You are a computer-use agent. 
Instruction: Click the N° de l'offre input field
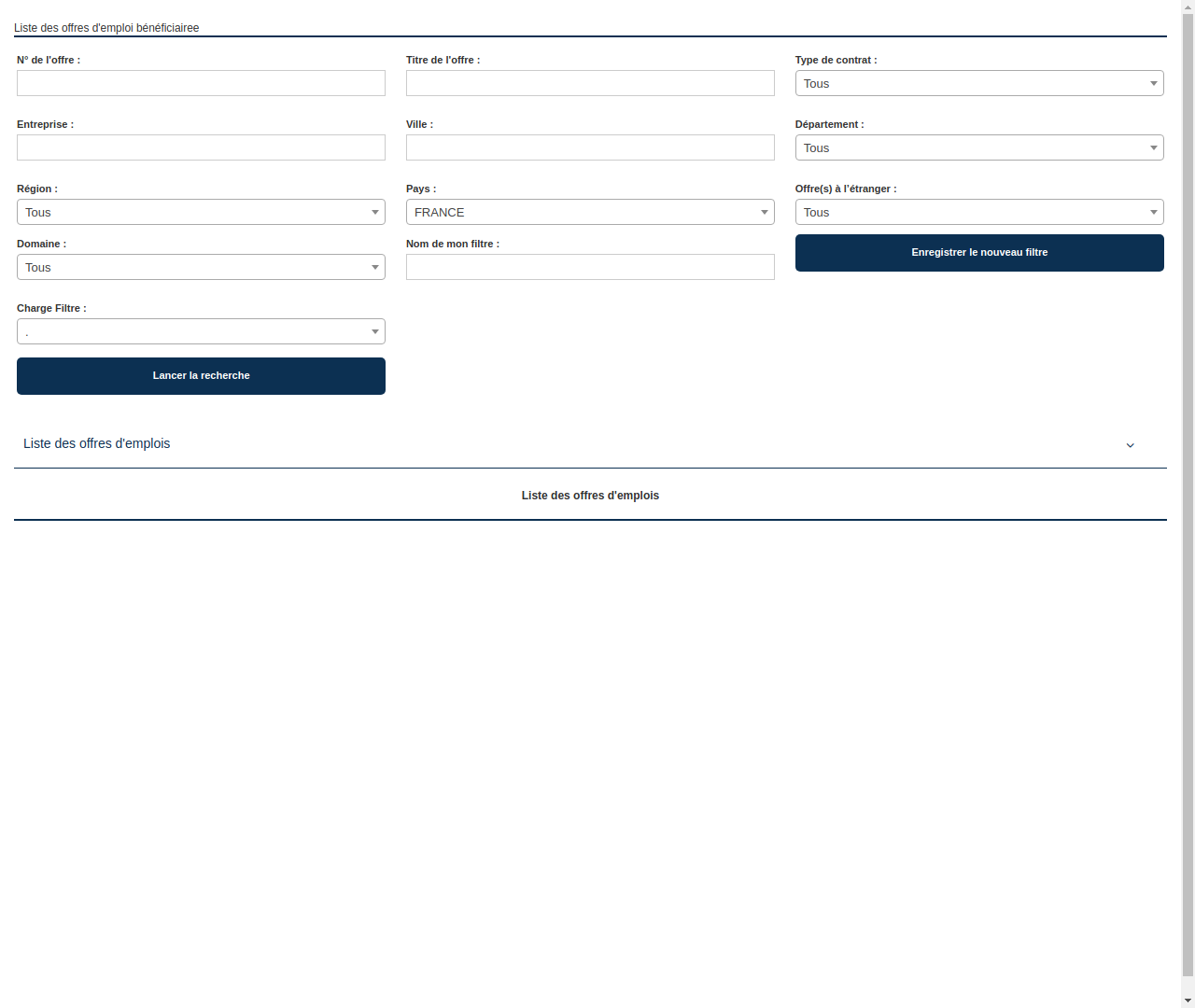tap(201, 83)
